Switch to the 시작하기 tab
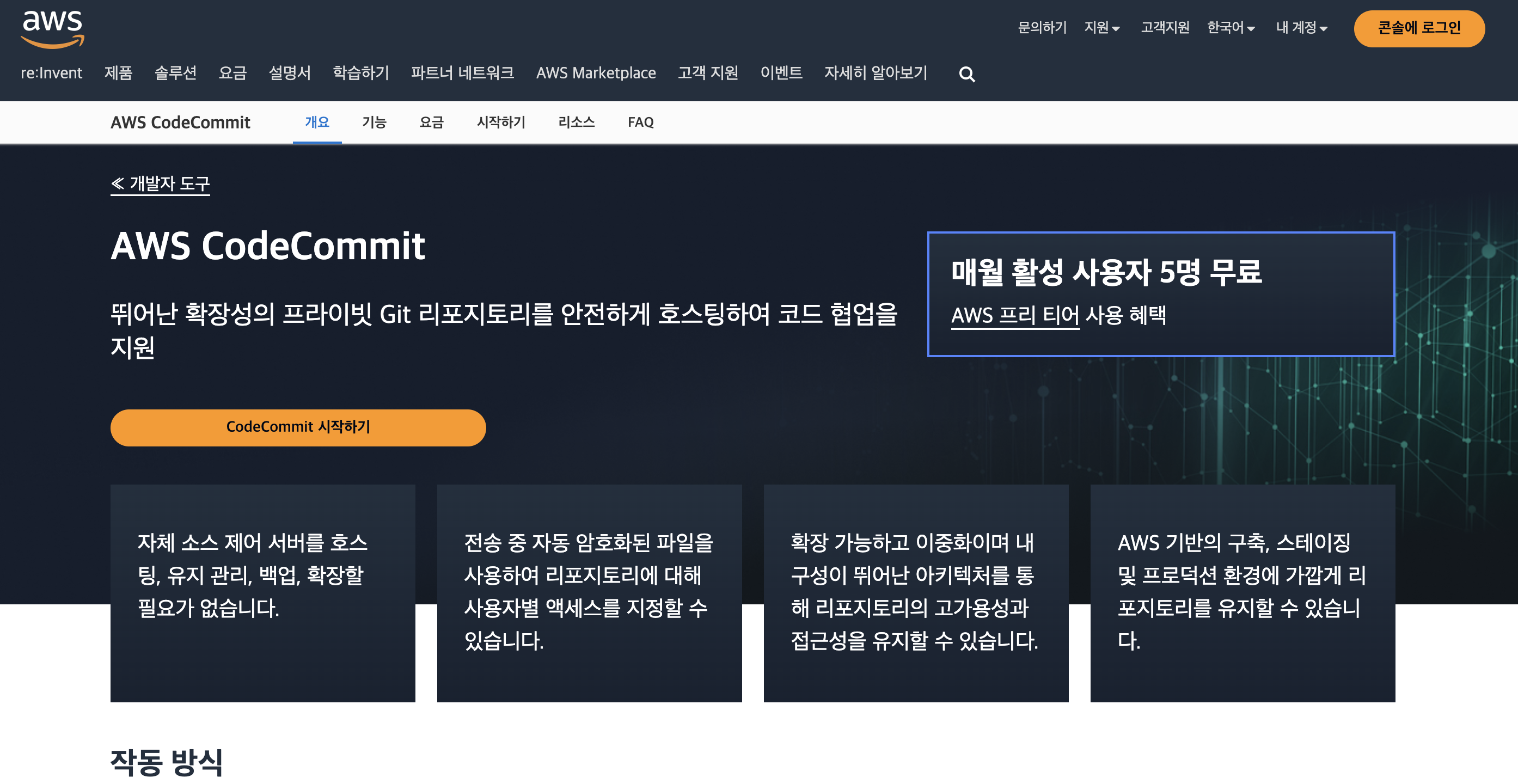 pyautogui.click(x=501, y=122)
